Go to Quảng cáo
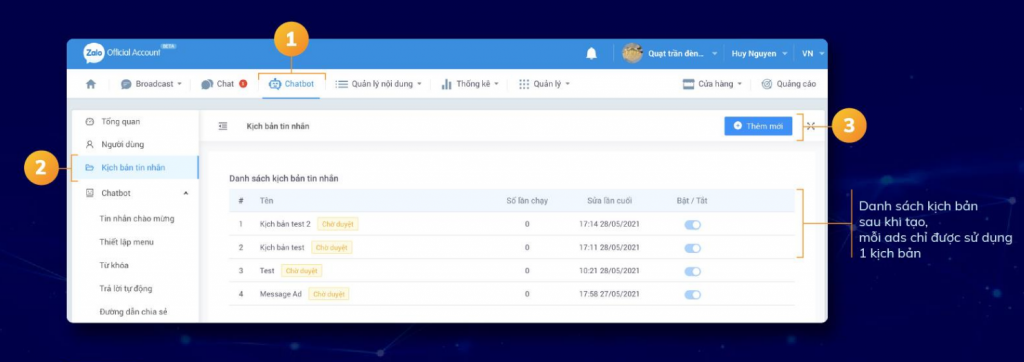The height and width of the screenshot is (362, 1024). (788, 84)
